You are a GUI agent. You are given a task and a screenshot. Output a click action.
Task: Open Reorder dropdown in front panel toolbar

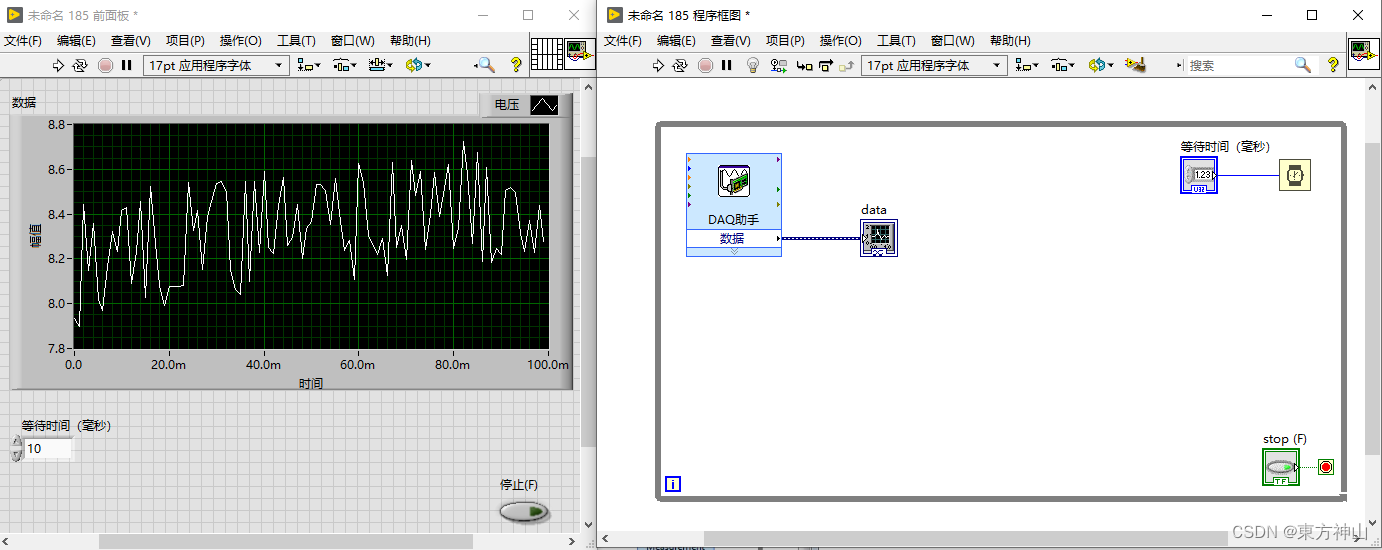(418, 65)
